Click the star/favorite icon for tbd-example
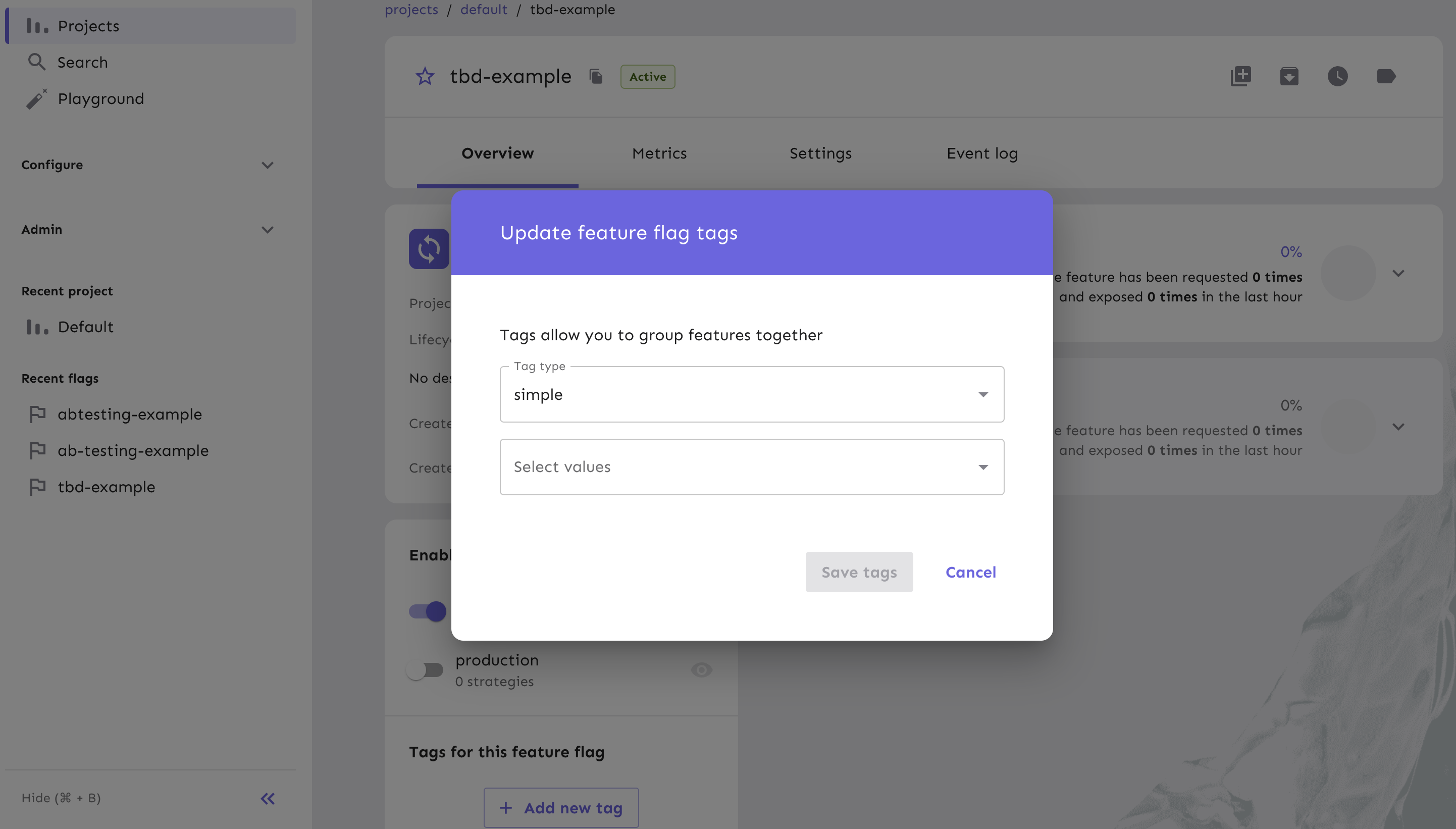Image resolution: width=1456 pixels, height=829 pixels. pyautogui.click(x=425, y=75)
